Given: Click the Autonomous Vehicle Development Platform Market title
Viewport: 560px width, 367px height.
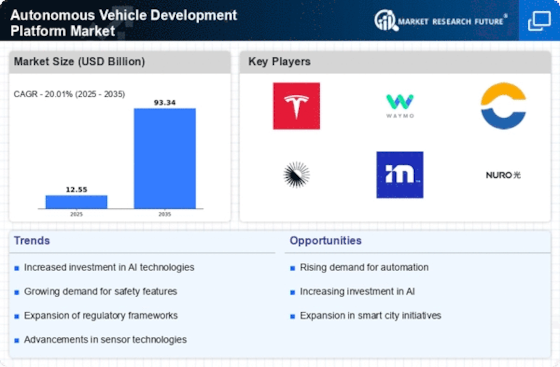Looking at the screenshot, I should click(124, 23).
